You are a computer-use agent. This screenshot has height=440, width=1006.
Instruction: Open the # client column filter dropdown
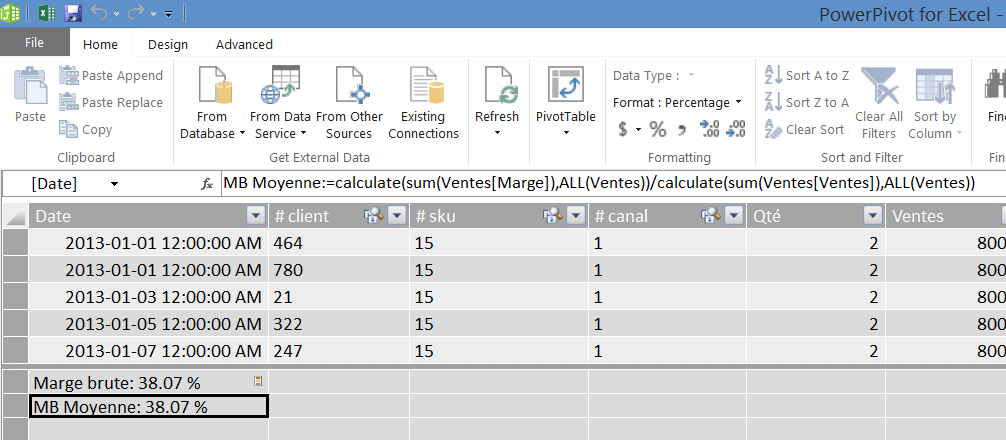397,216
